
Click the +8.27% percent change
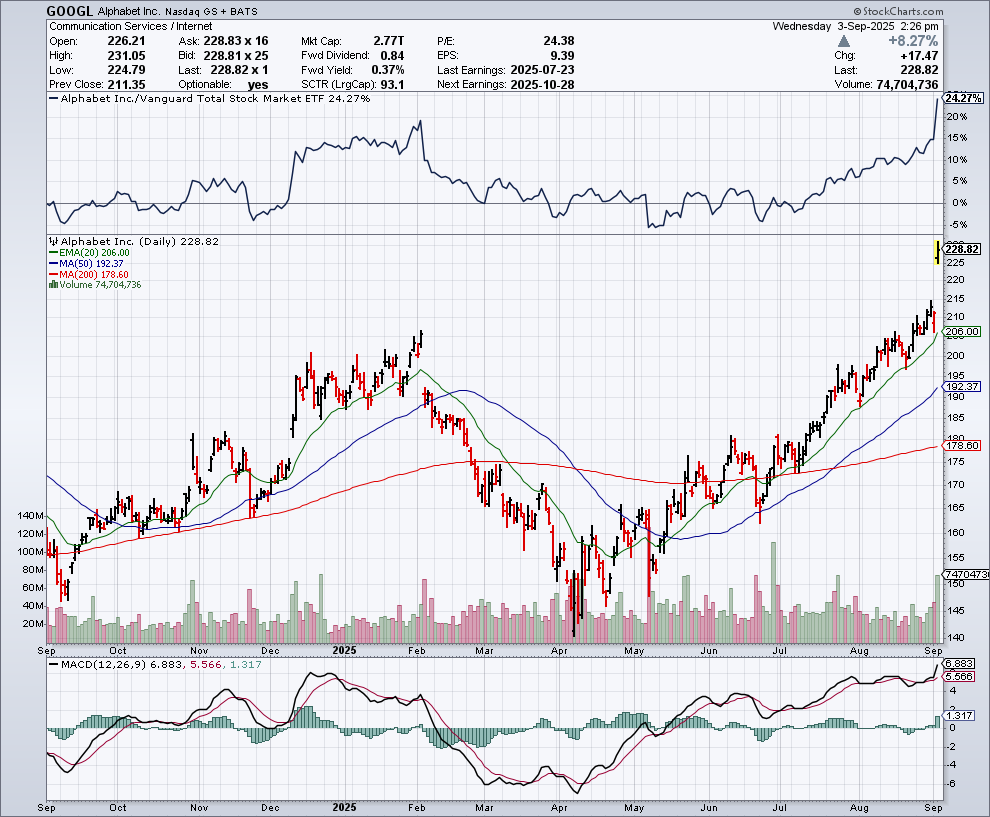coord(913,41)
